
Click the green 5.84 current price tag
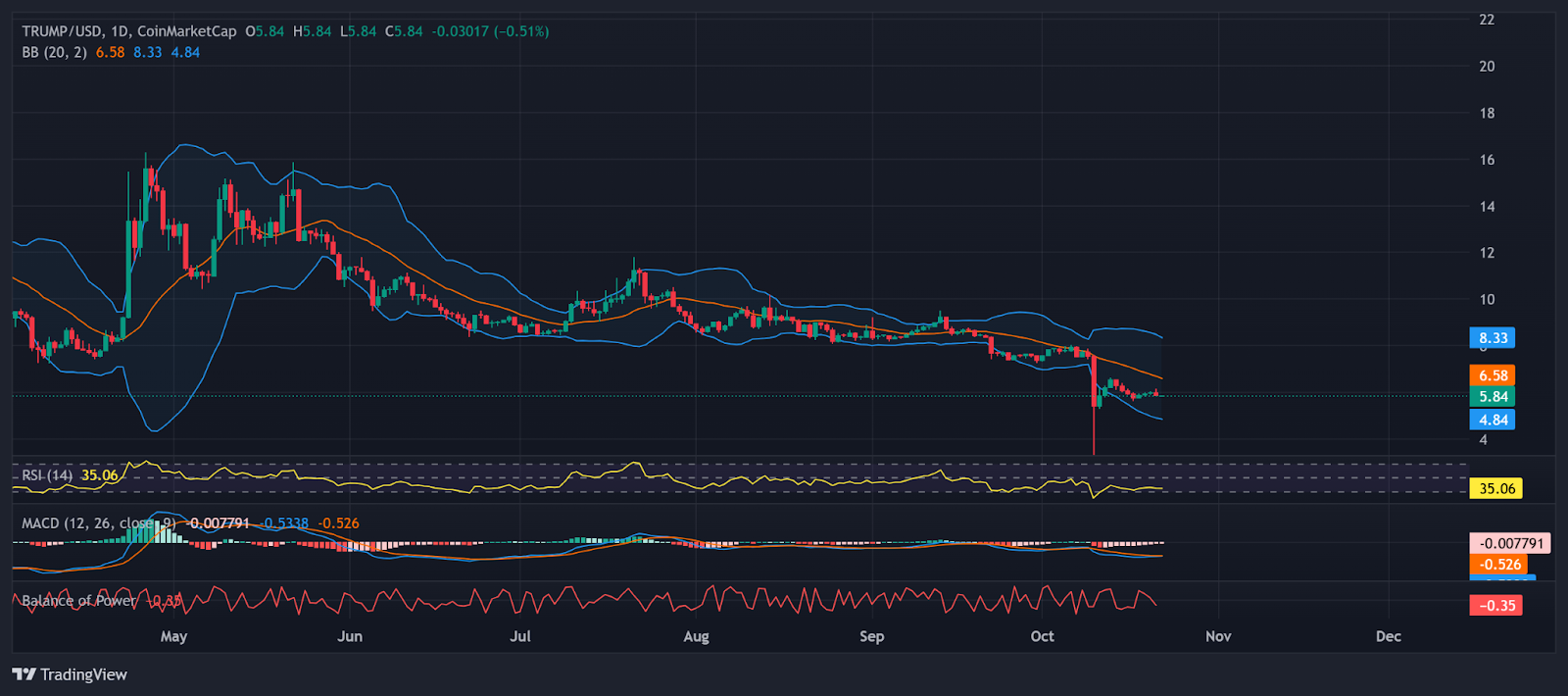[1493, 397]
